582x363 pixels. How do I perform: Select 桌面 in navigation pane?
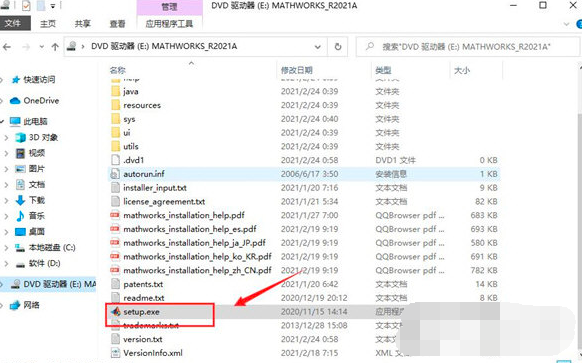[37, 232]
